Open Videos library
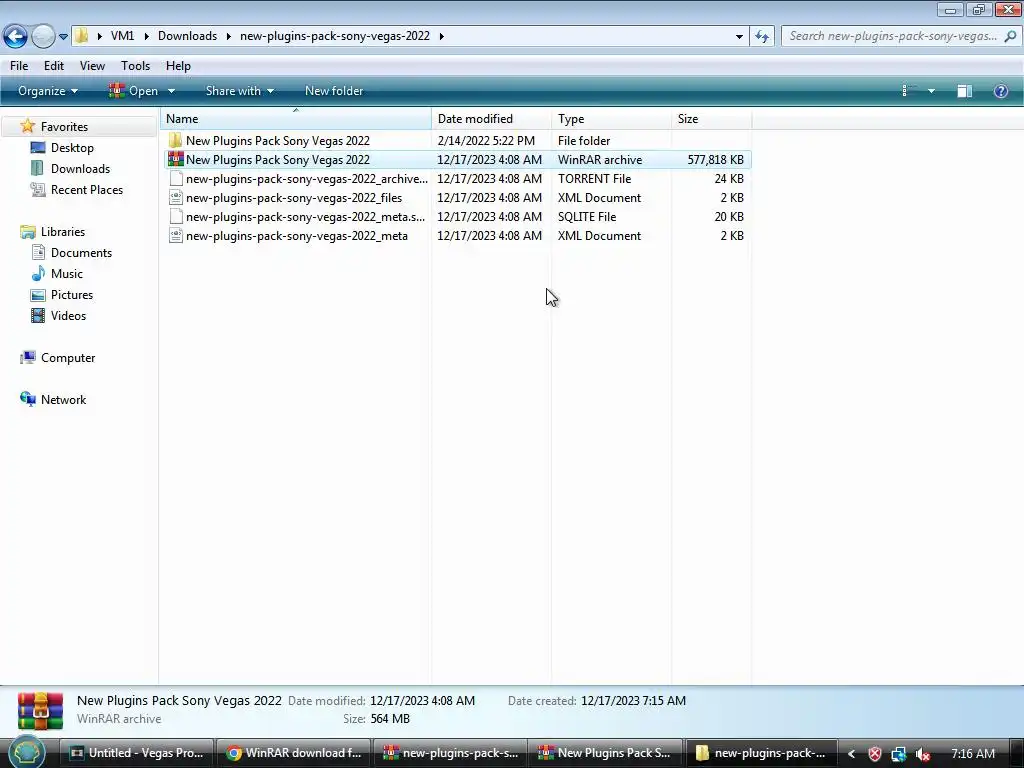Image resolution: width=1024 pixels, height=768 pixels. click(68, 315)
